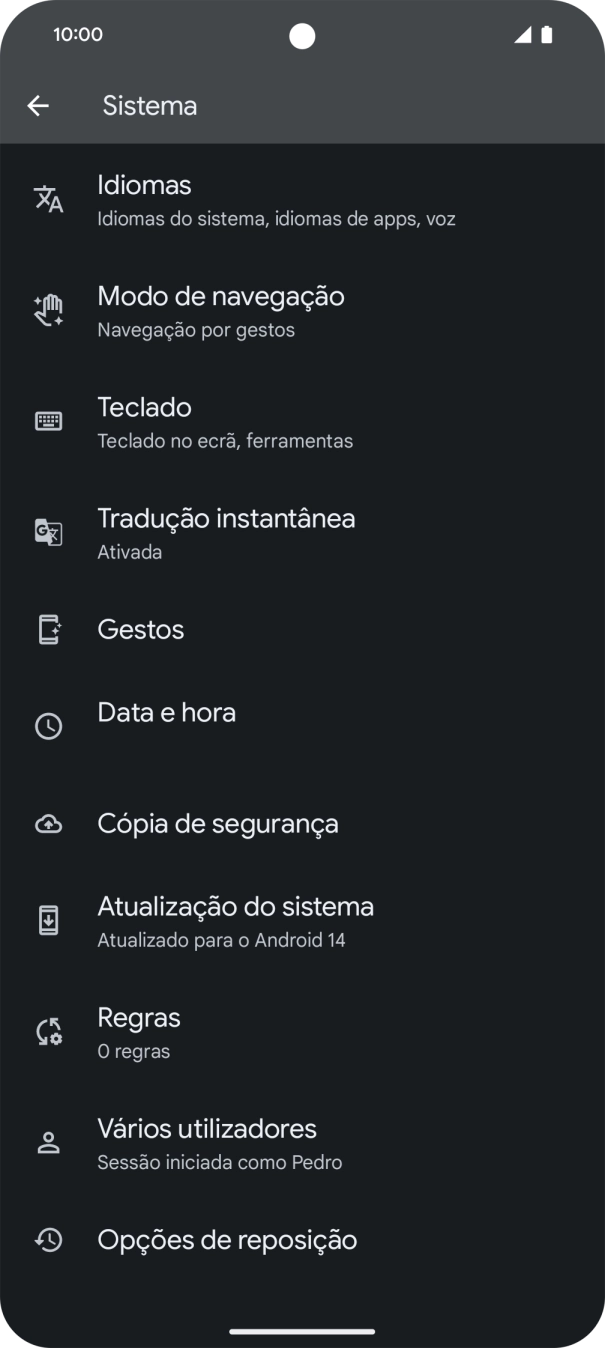Select the Atualização do sistema download icon
Viewport: 605px width, 1348px height.
pos(48,920)
